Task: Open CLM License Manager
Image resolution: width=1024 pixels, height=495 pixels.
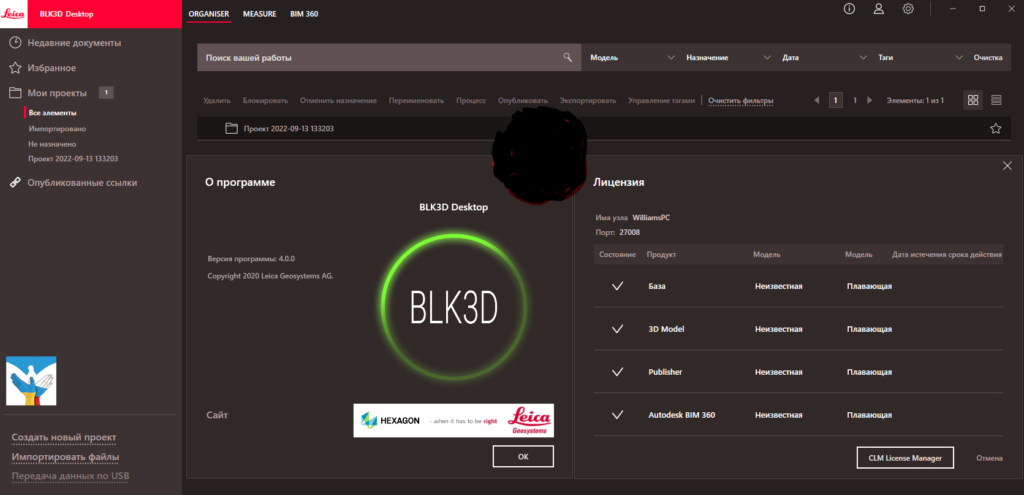Action: 905,458
